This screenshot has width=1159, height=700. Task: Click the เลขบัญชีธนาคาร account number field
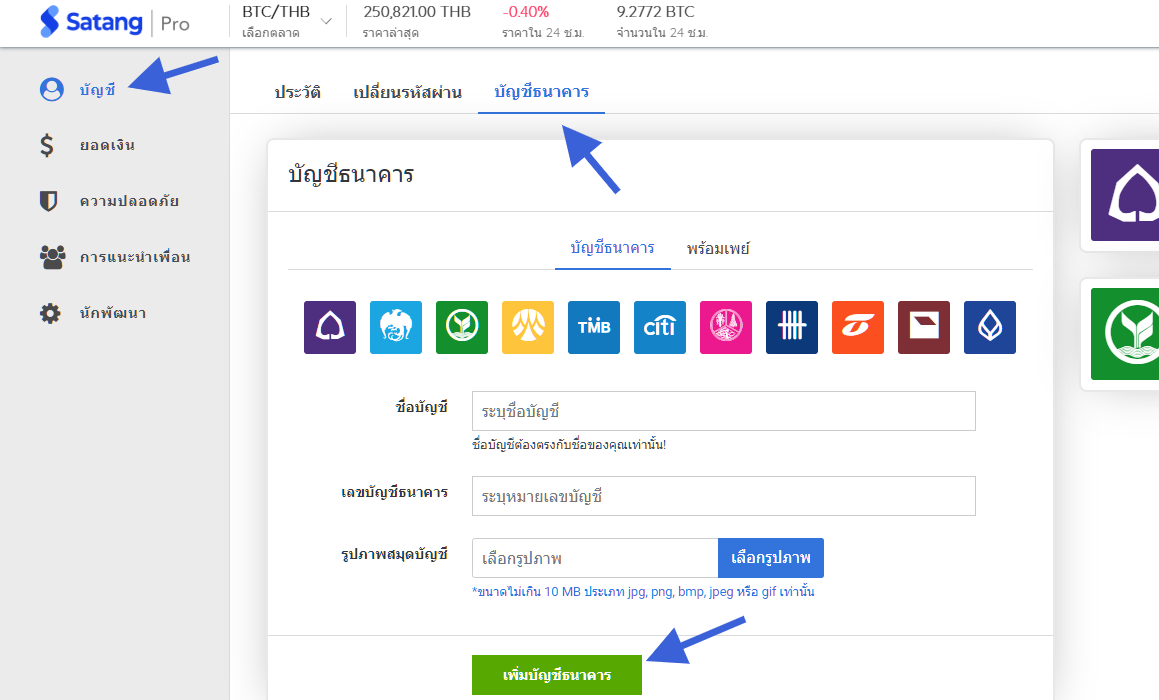point(724,496)
